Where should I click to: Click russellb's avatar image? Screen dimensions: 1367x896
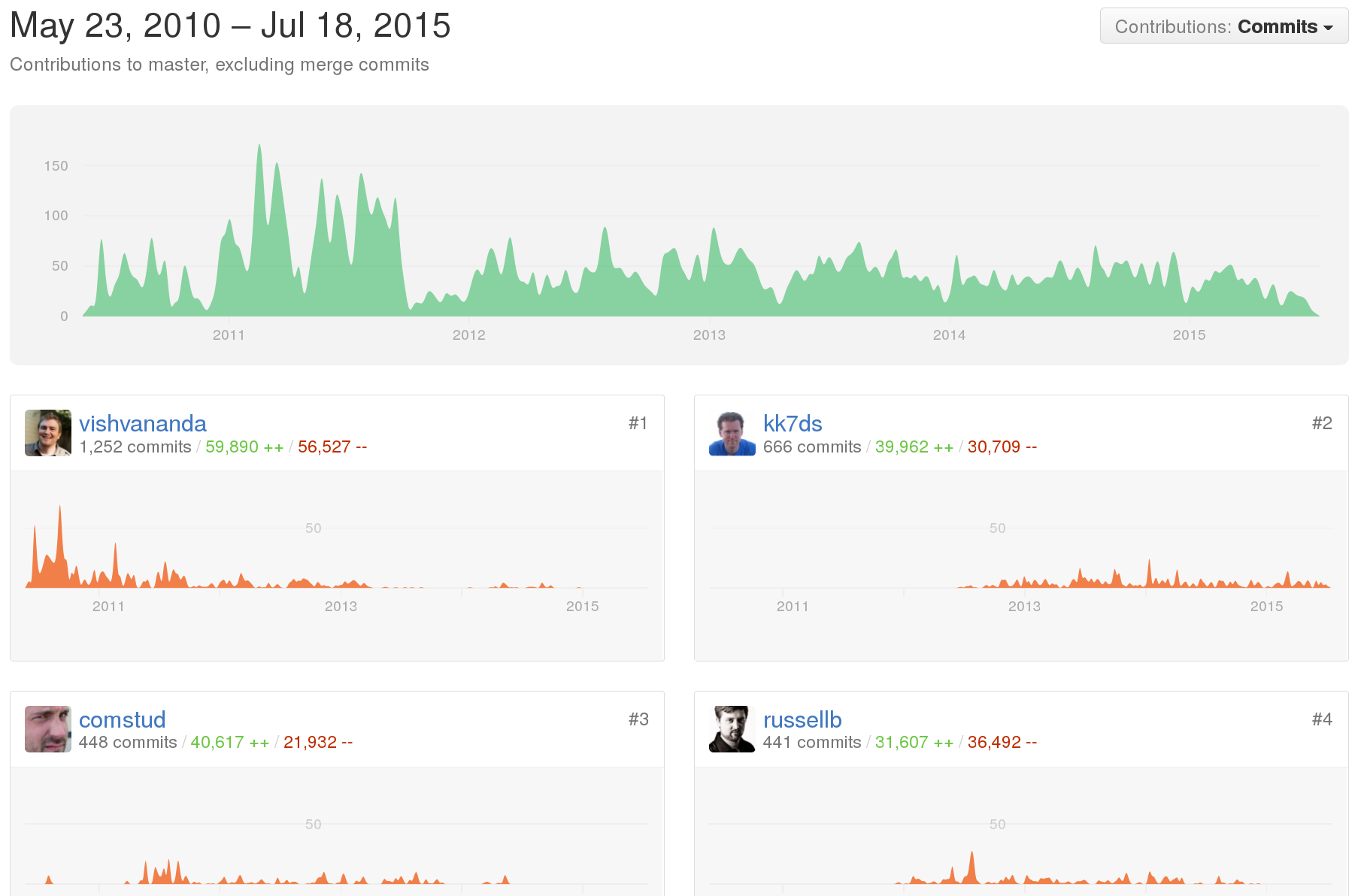point(732,729)
